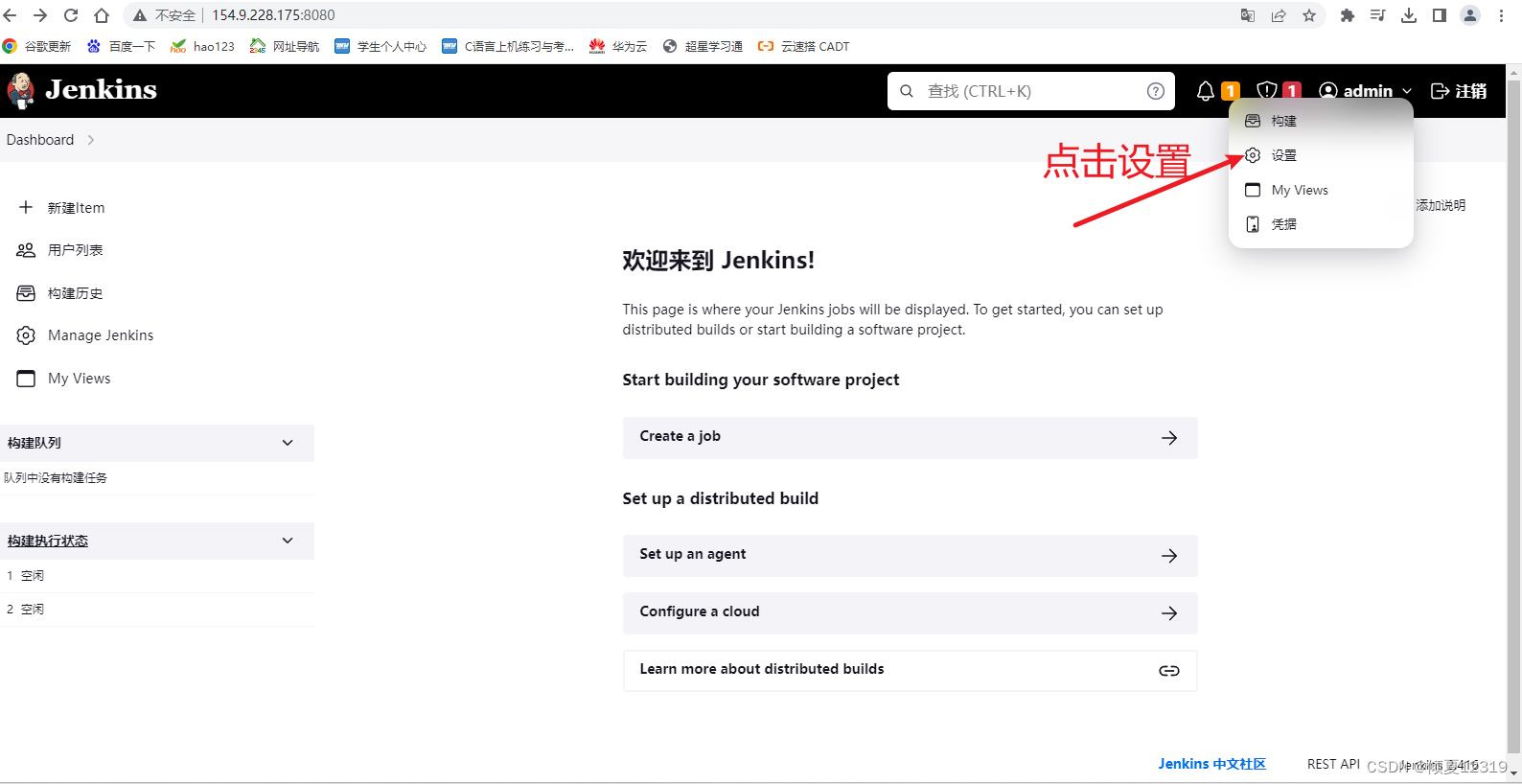Click the logout arrow icon
This screenshot has height=784, width=1522.
(1440, 91)
